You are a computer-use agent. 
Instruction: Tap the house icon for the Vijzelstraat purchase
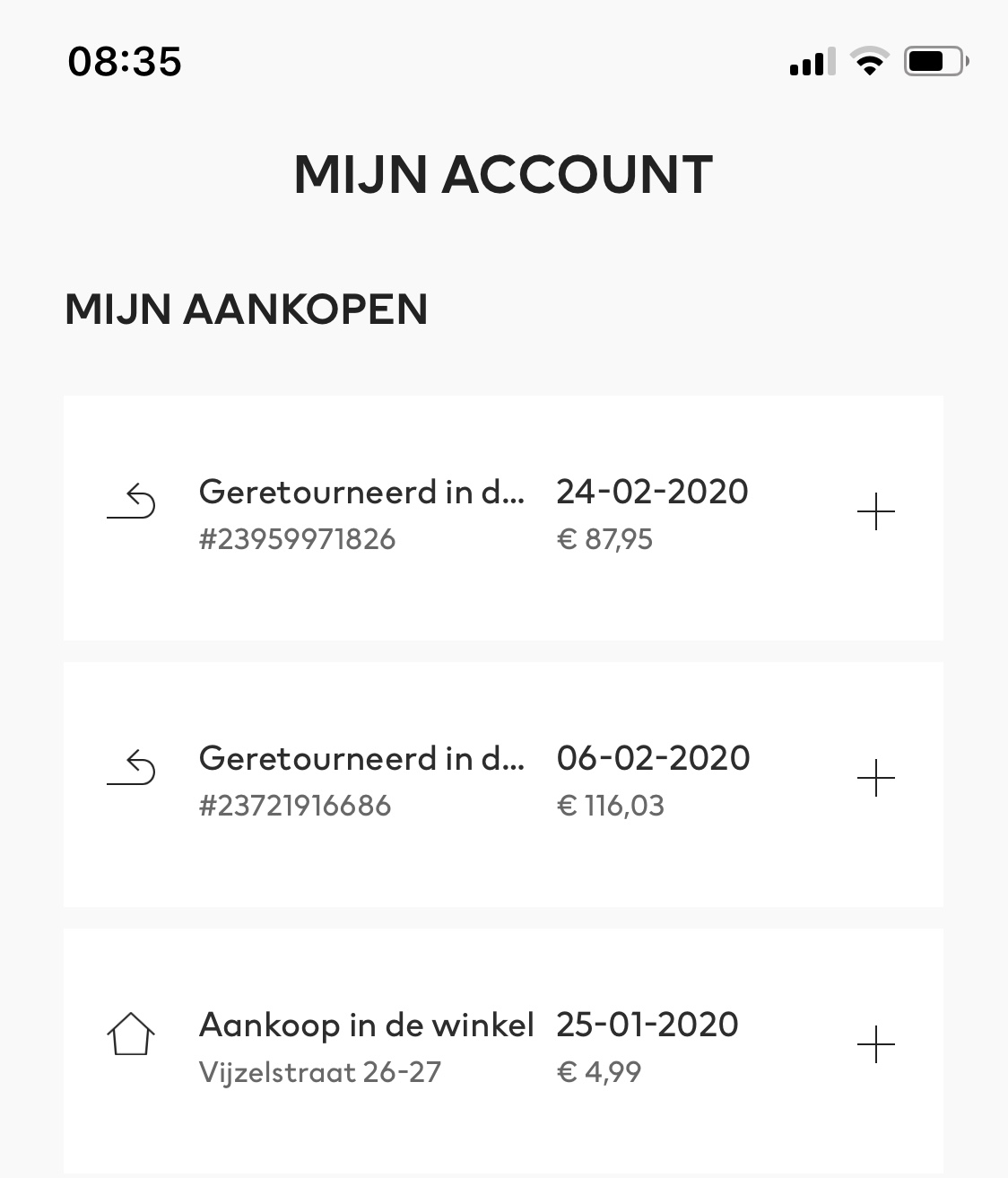[131, 1034]
